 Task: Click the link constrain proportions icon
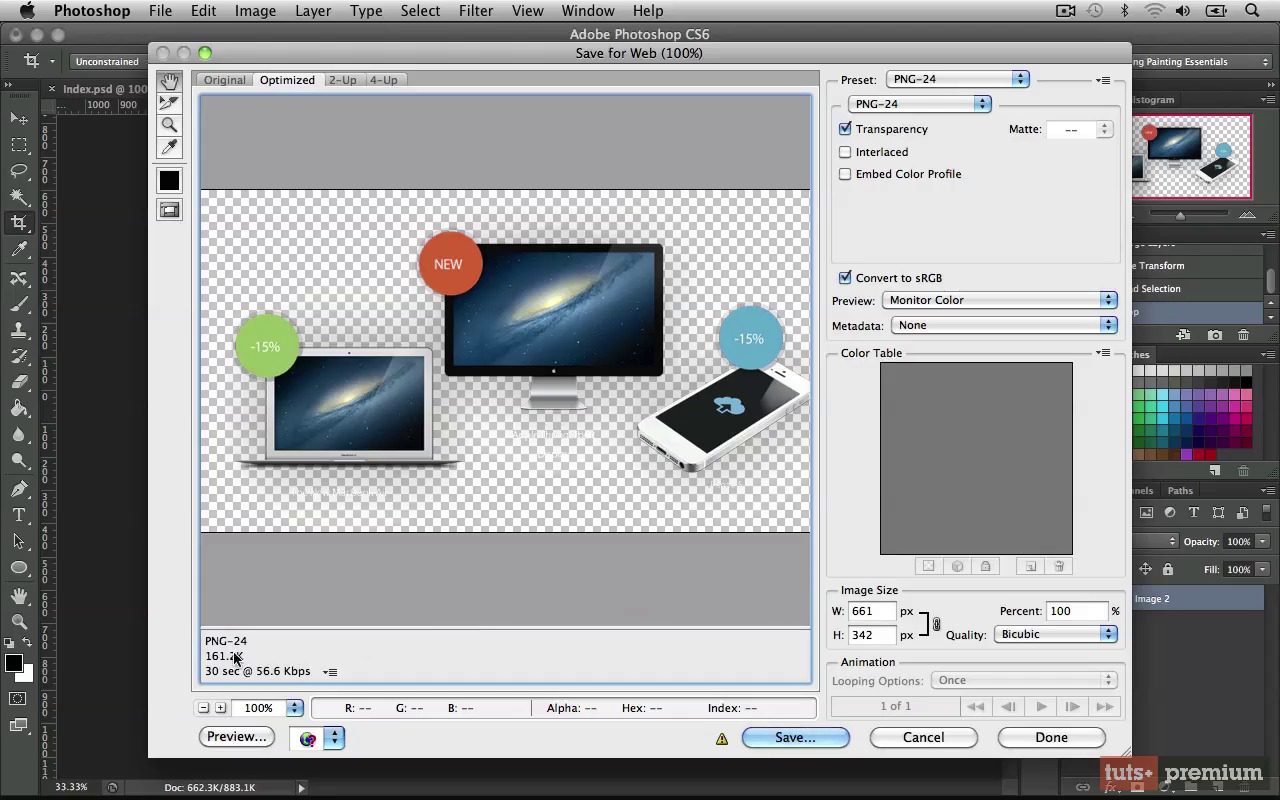pyautogui.click(x=936, y=624)
